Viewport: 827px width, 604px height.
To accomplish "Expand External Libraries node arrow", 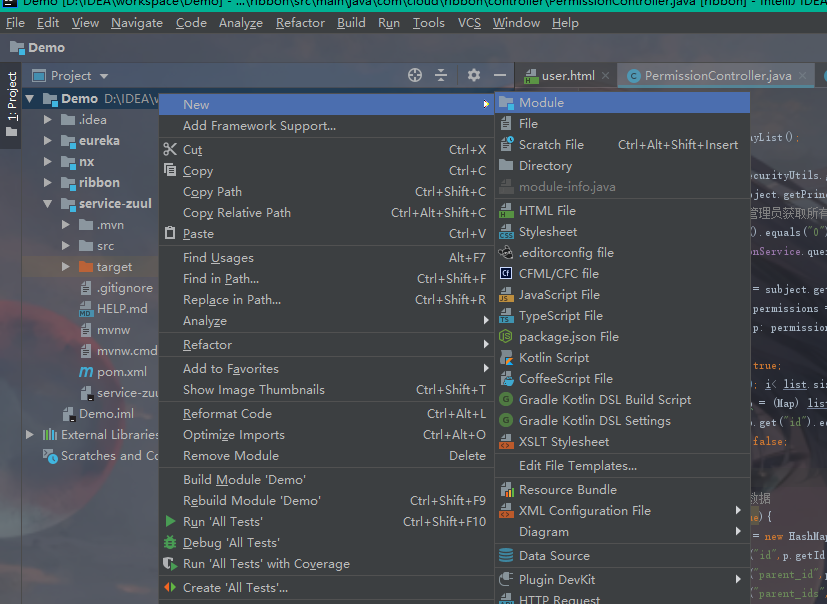I will pos(30,435).
